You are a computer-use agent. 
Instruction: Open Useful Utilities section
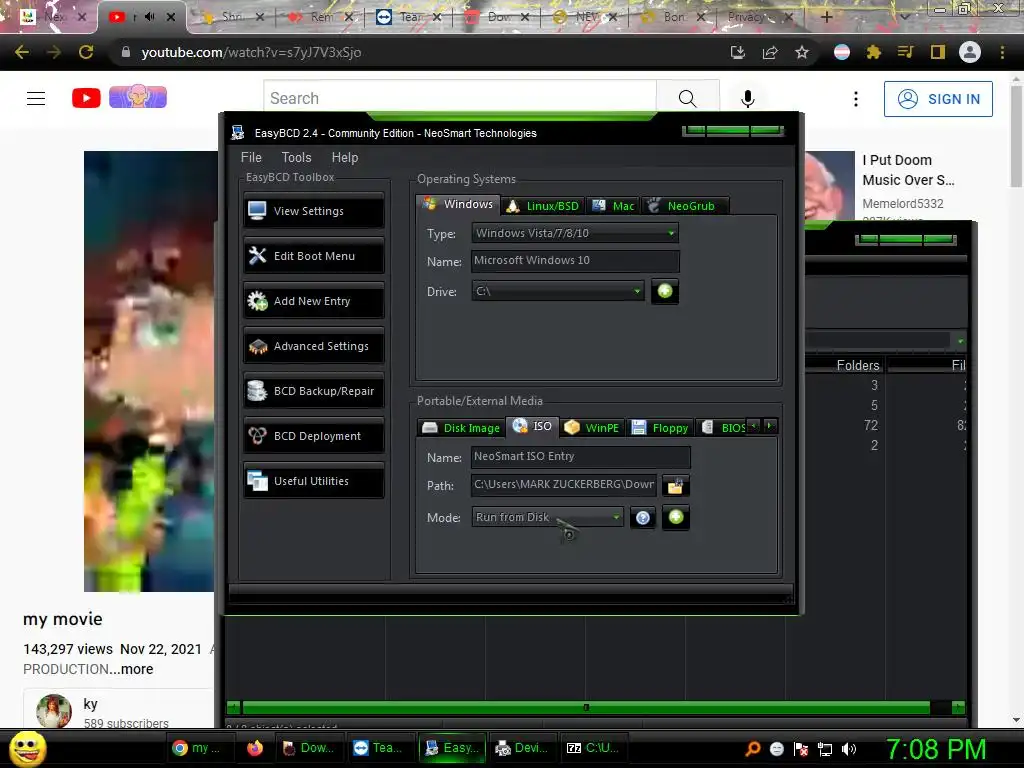pyautogui.click(x=313, y=481)
